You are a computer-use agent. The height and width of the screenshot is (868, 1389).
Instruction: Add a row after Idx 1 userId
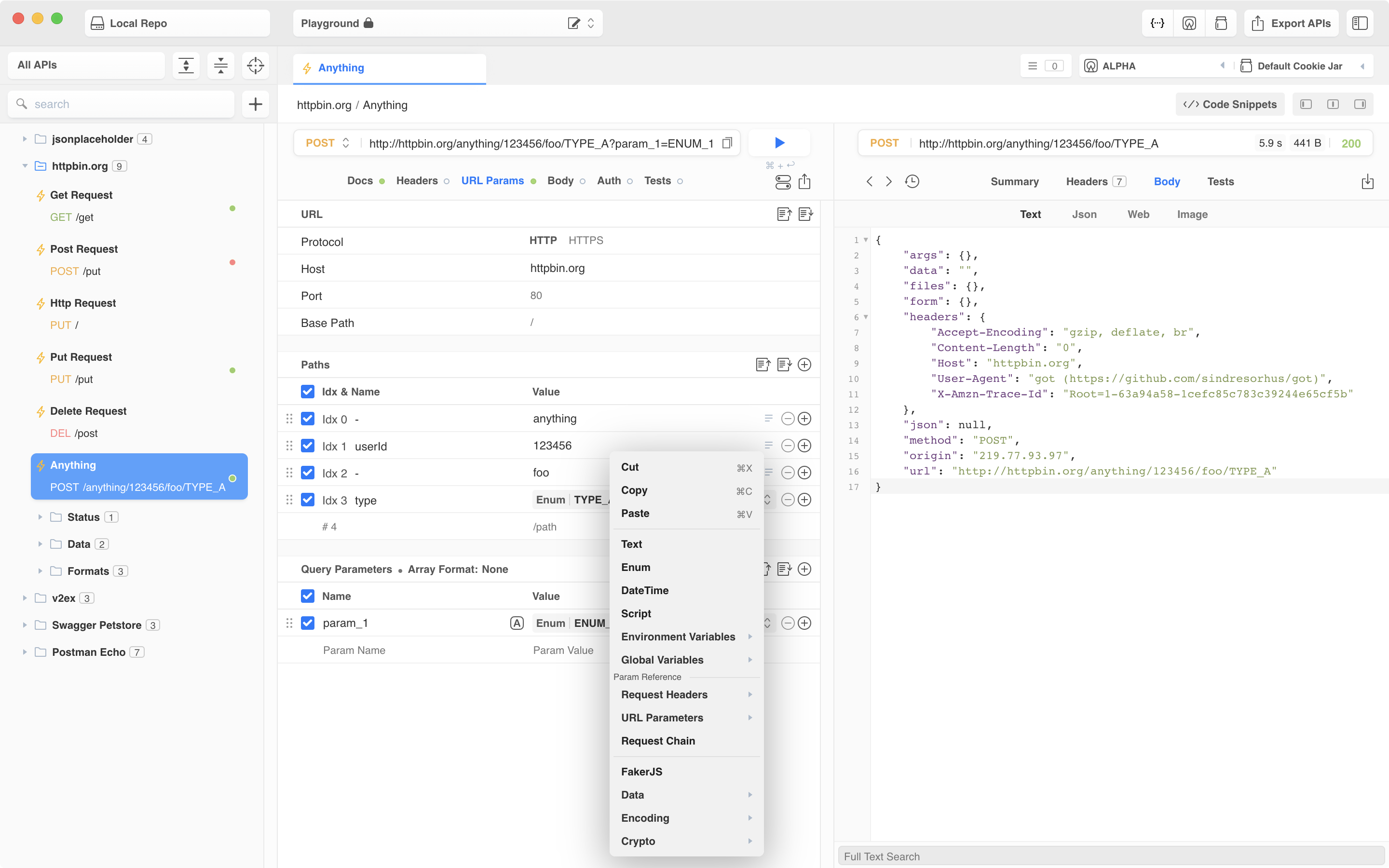coord(804,446)
